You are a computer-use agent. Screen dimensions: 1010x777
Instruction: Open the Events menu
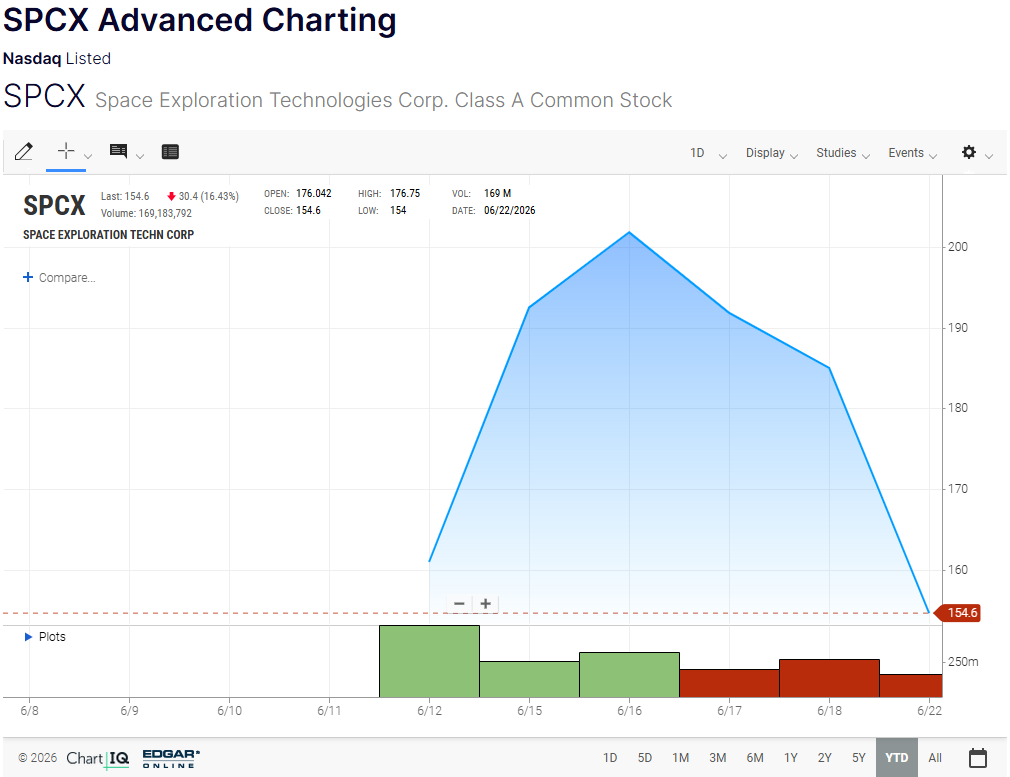(x=913, y=153)
